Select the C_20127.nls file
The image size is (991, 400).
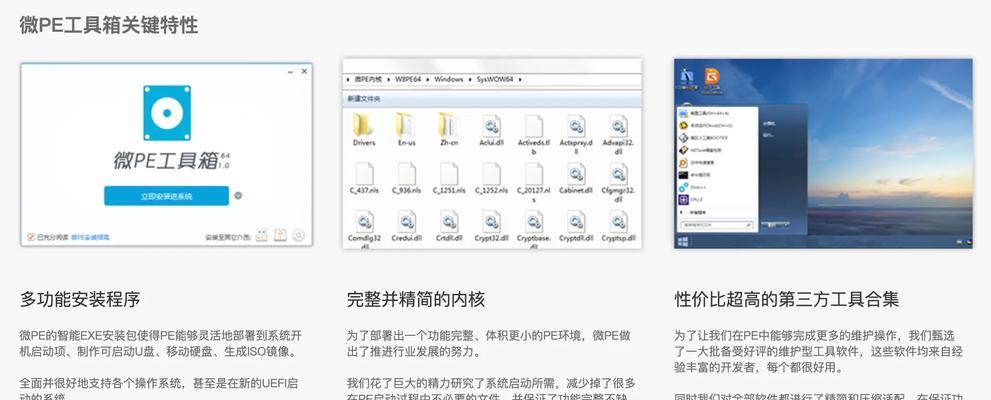pos(534,182)
